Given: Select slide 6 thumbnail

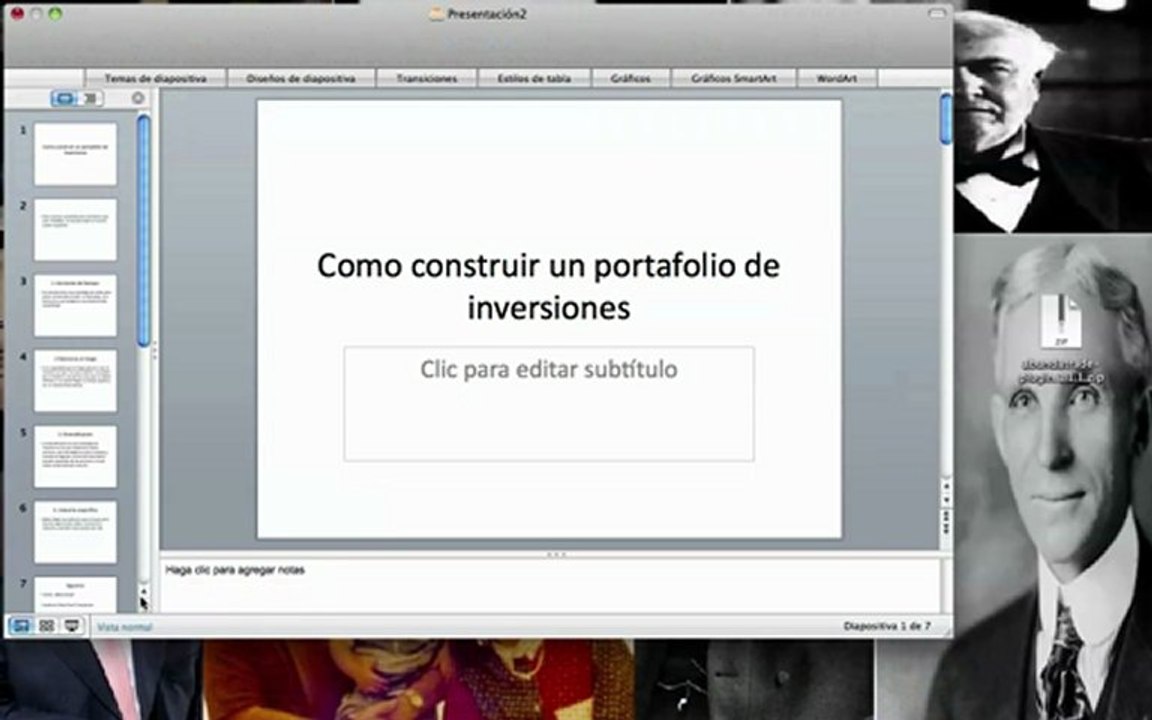Looking at the screenshot, I should (x=75, y=532).
